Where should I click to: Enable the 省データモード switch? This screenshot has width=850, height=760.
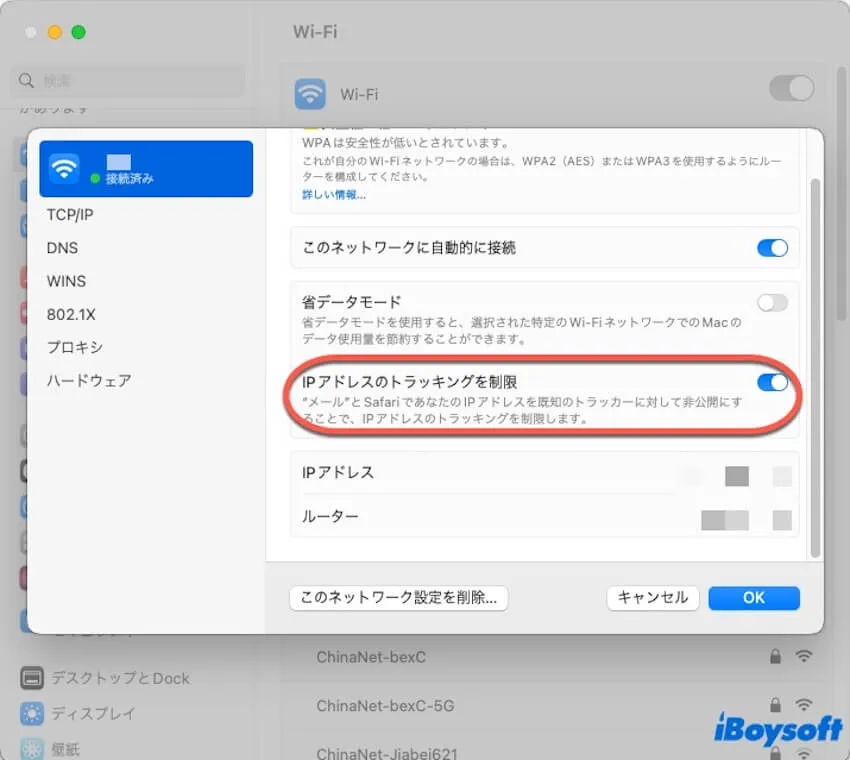pos(772,302)
